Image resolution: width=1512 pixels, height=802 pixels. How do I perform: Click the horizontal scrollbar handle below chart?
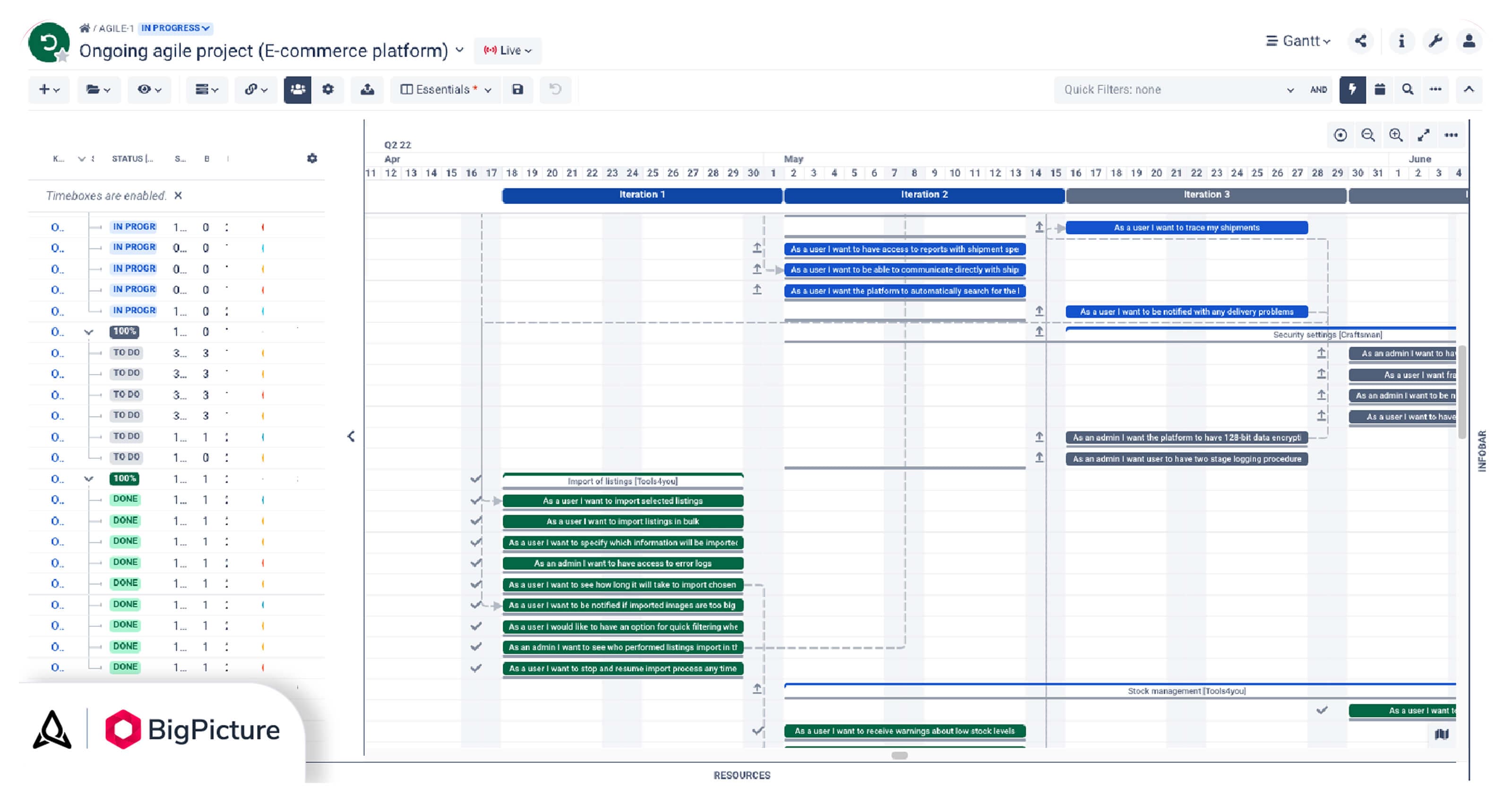pos(899,756)
